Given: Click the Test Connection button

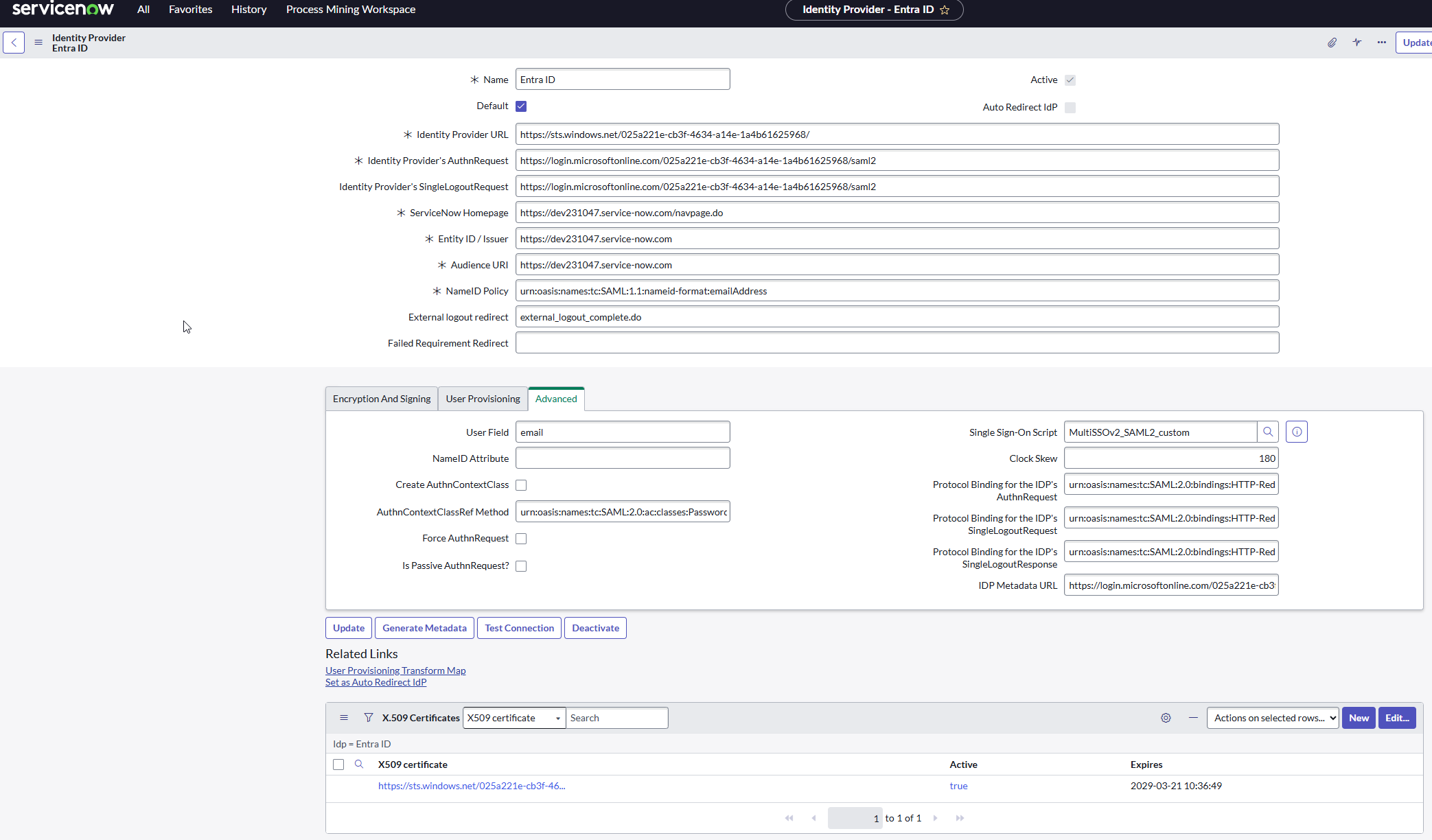Looking at the screenshot, I should (518, 627).
